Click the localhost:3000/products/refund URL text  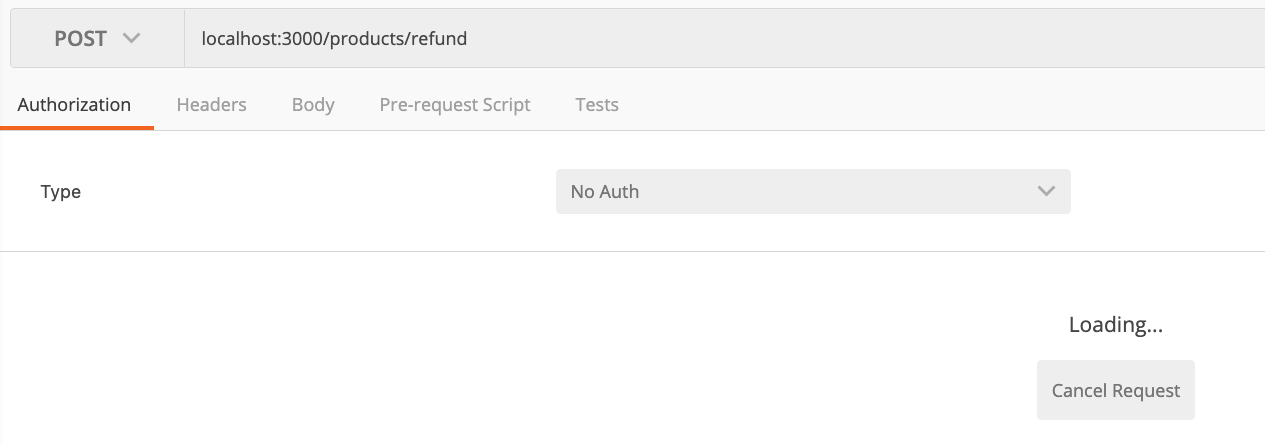click(x=334, y=39)
